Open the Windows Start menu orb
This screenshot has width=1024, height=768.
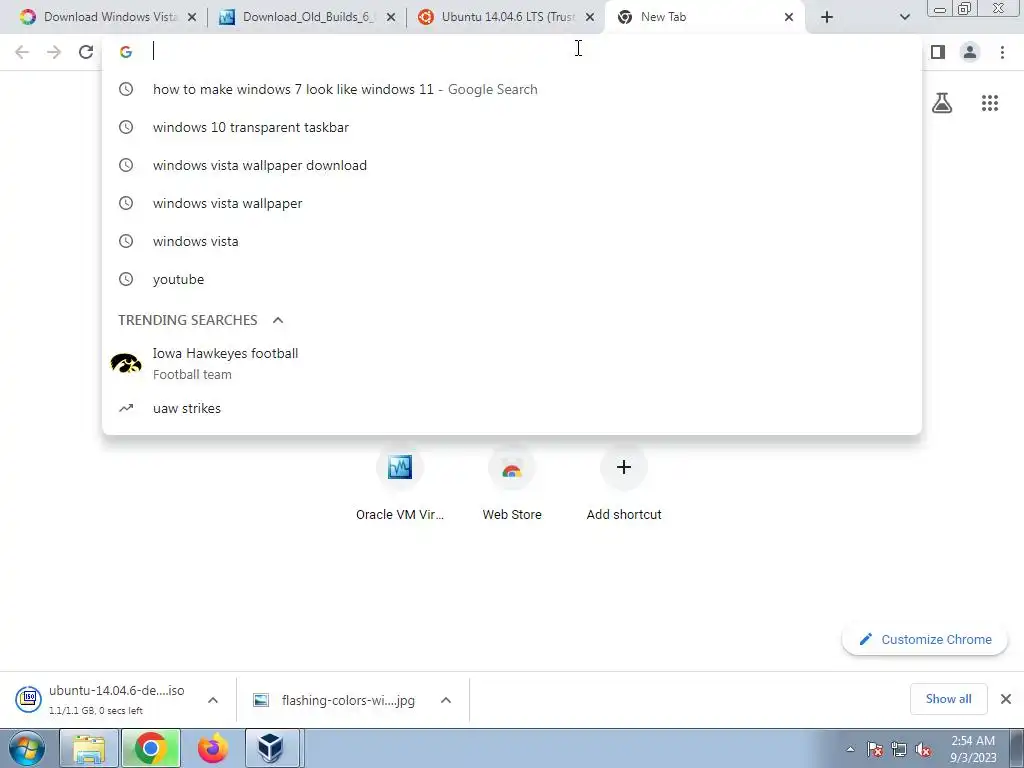[27, 748]
